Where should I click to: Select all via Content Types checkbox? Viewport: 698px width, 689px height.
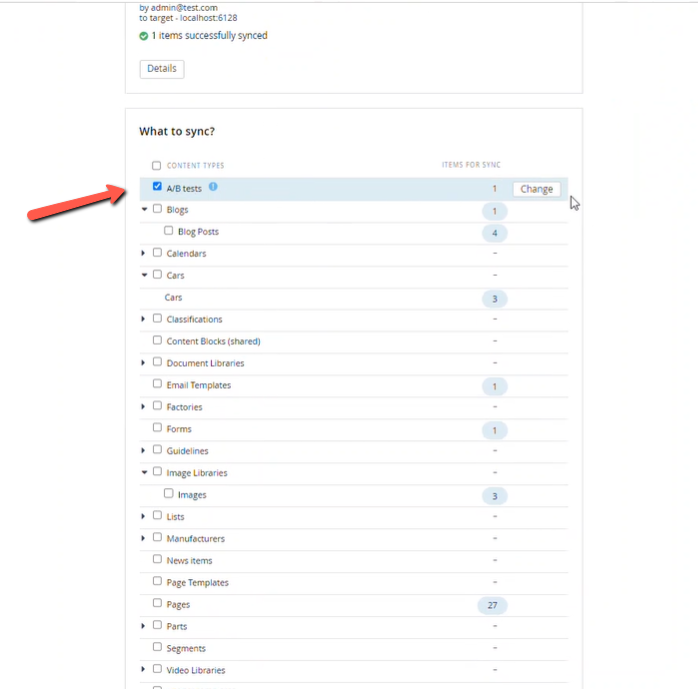pyautogui.click(x=156, y=166)
